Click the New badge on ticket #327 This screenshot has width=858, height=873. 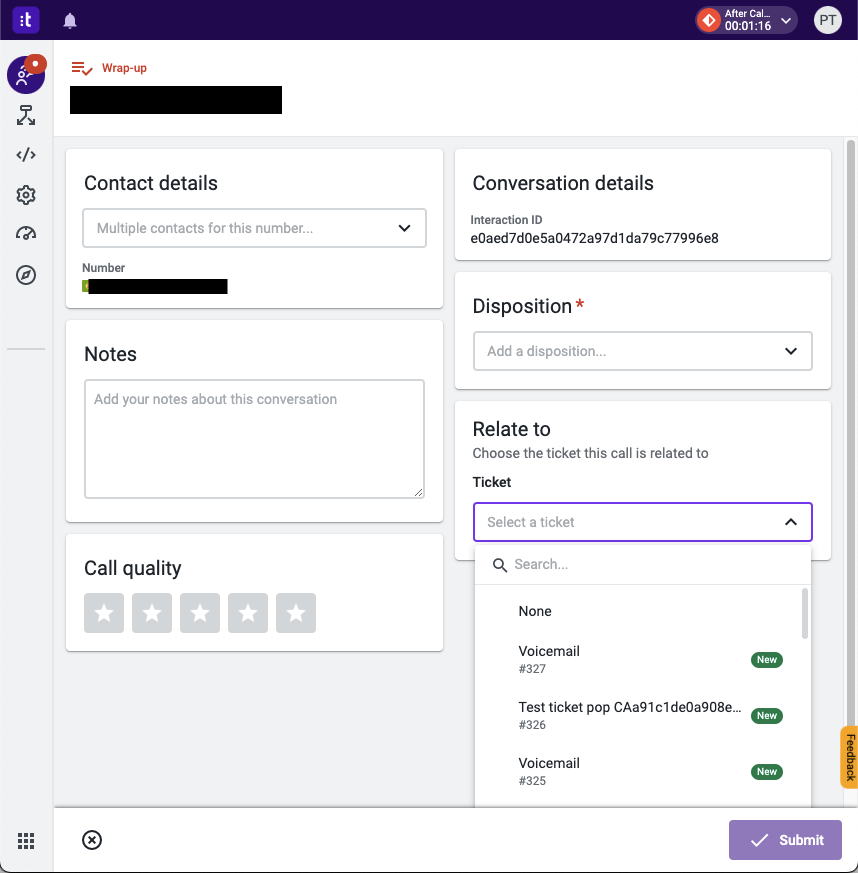pyautogui.click(x=767, y=660)
